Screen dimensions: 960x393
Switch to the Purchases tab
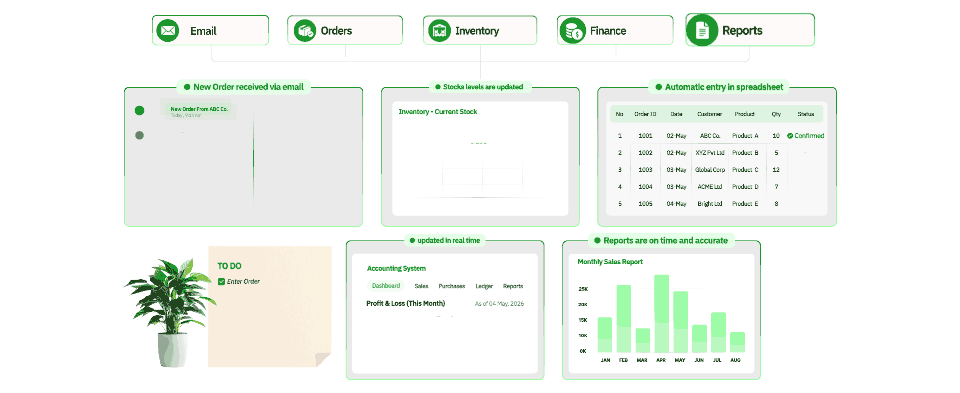click(x=452, y=286)
